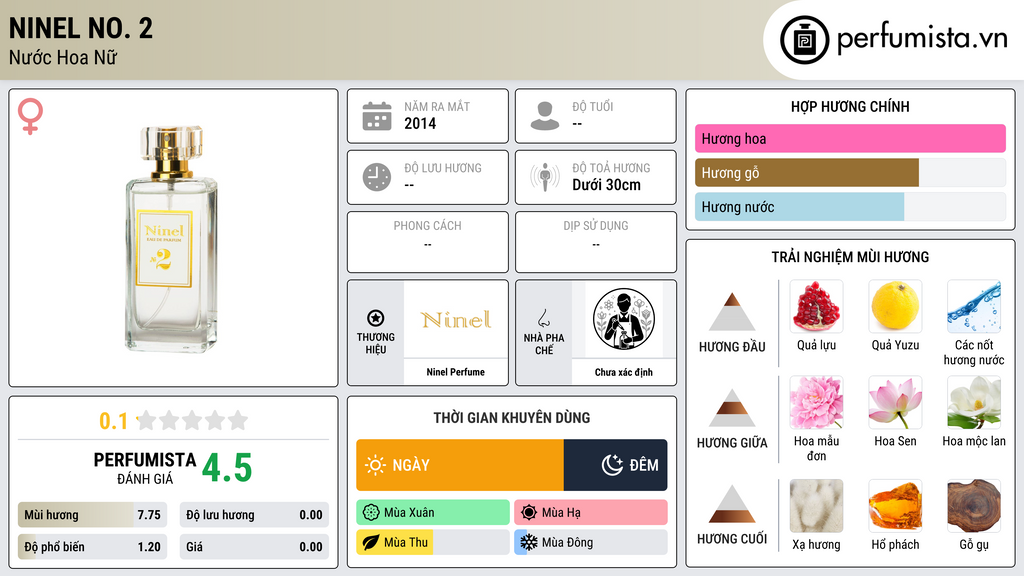Click the Hương đầu pyramid icon
Screen dimensions: 1024x576
732,312
